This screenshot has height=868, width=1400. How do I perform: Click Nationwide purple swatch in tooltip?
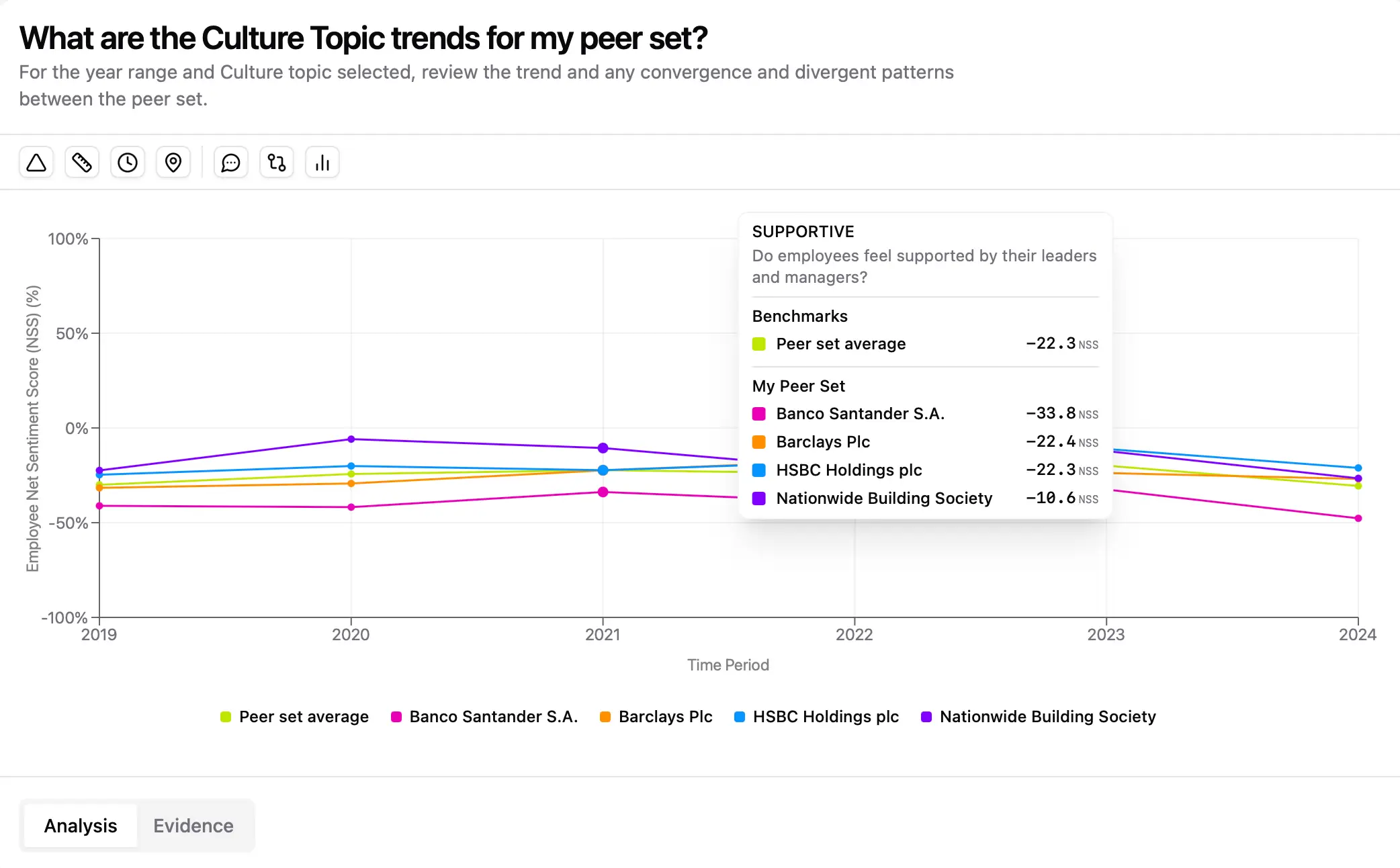[x=759, y=498]
